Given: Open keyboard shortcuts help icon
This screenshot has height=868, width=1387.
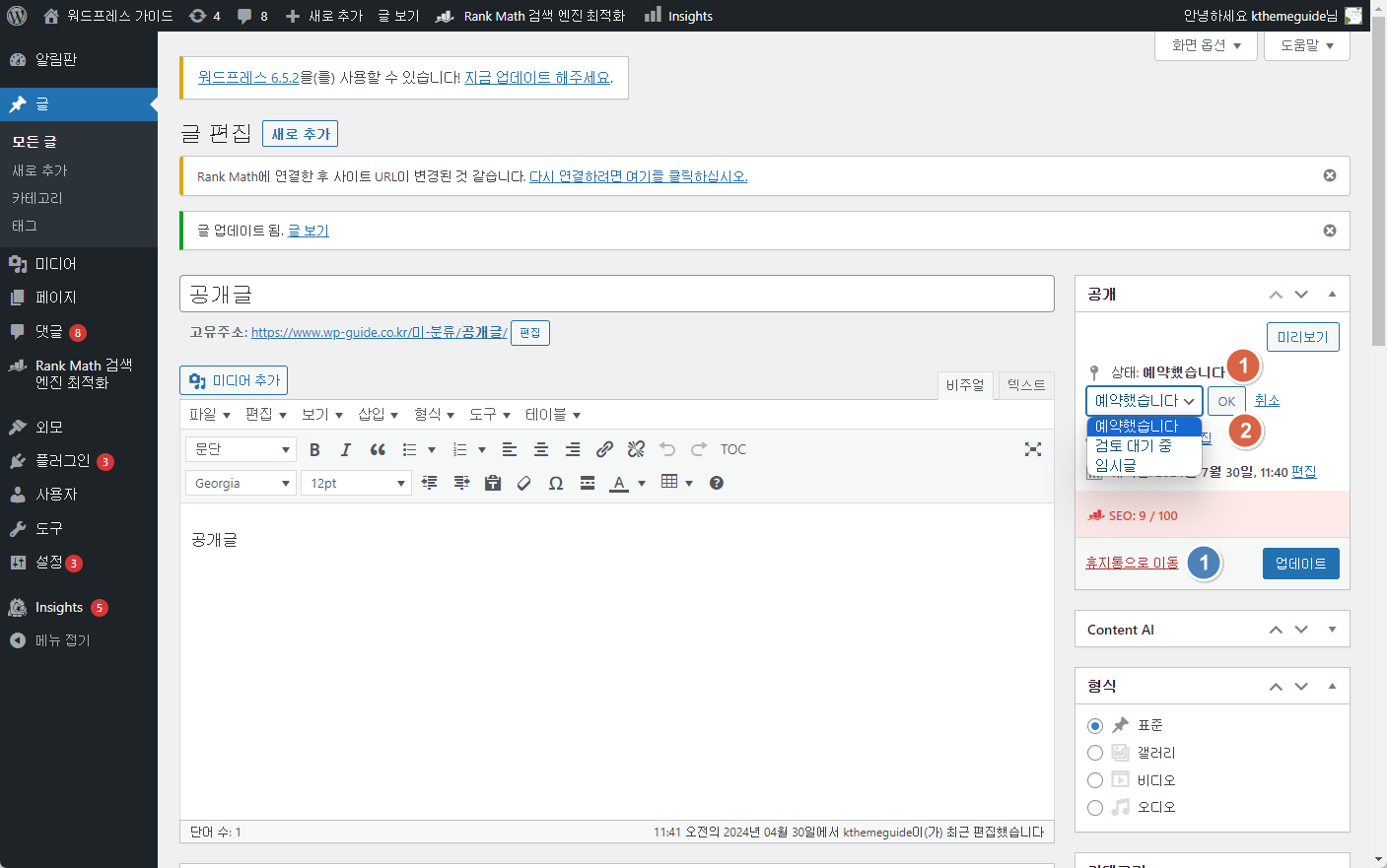Looking at the screenshot, I should (x=717, y=483).
